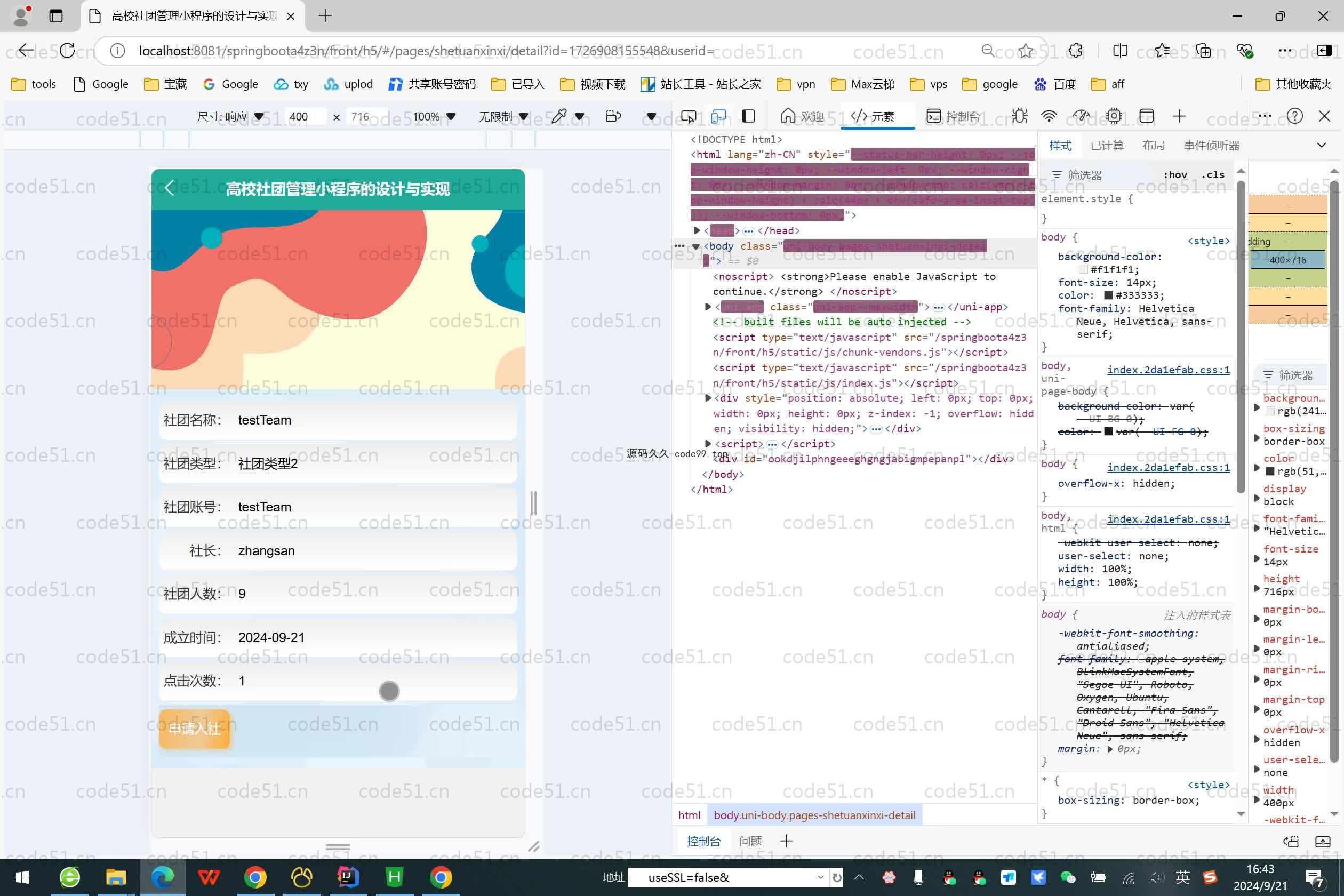Reload the page with refresh icon

[x=67, y=50]
